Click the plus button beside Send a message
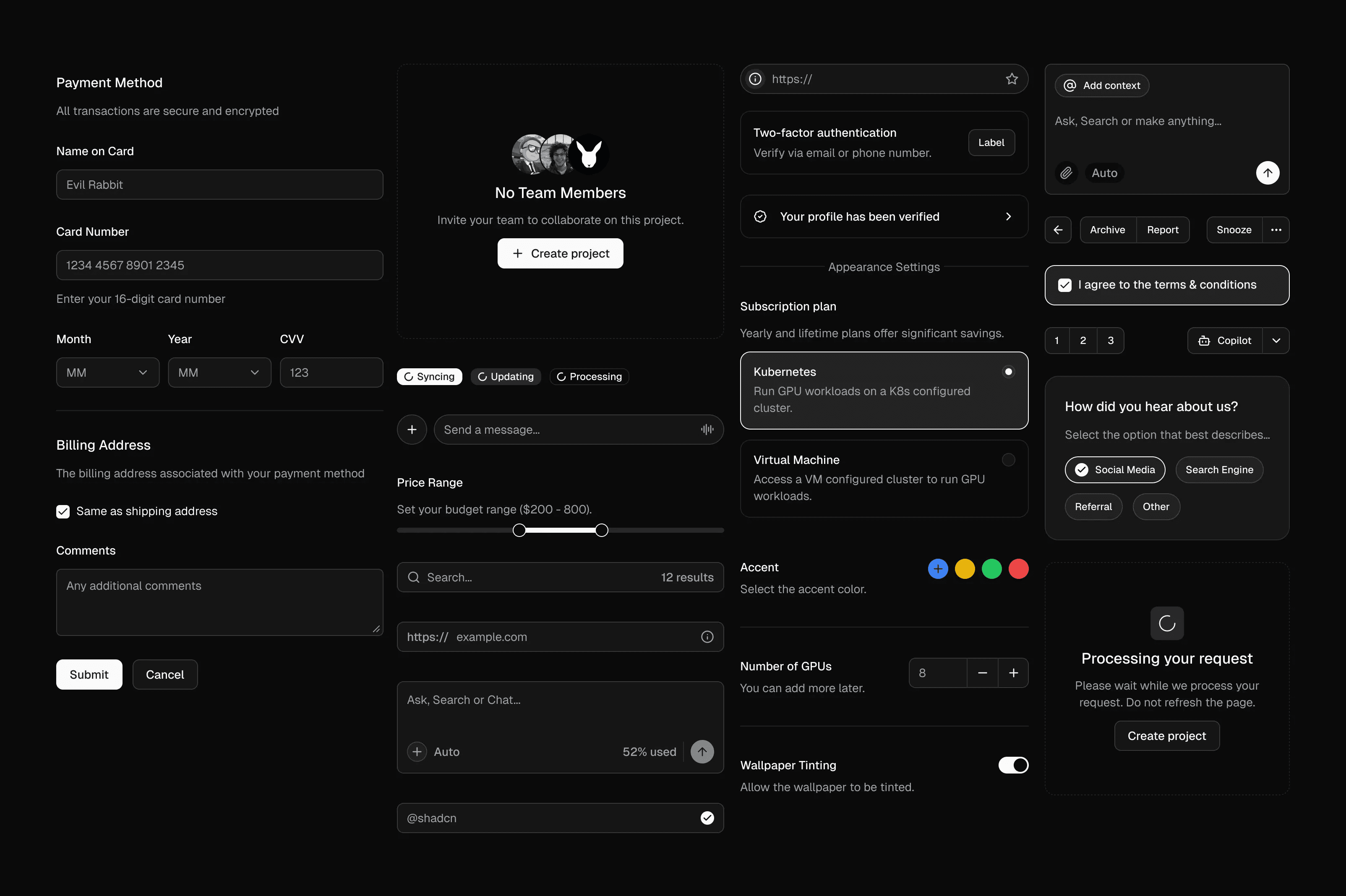This screenshot has width=1346, height=896. tap(412, 430)
